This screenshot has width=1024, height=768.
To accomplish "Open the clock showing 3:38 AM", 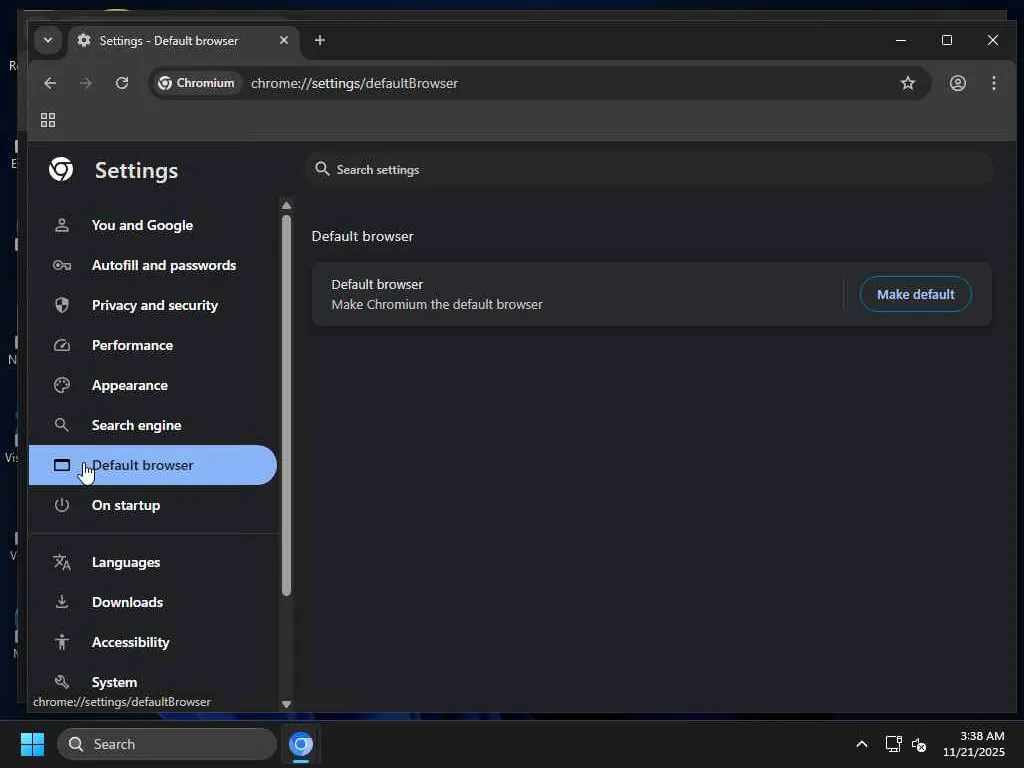I will point(974,744).
